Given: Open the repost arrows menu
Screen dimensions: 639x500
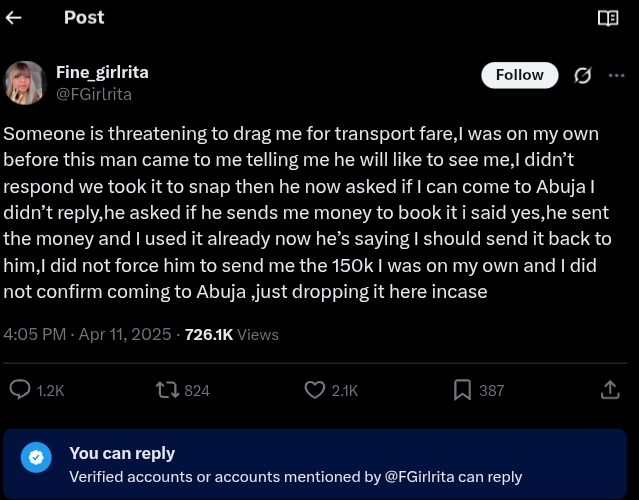Looking at the screenshot, I should (x=167, y=390).
